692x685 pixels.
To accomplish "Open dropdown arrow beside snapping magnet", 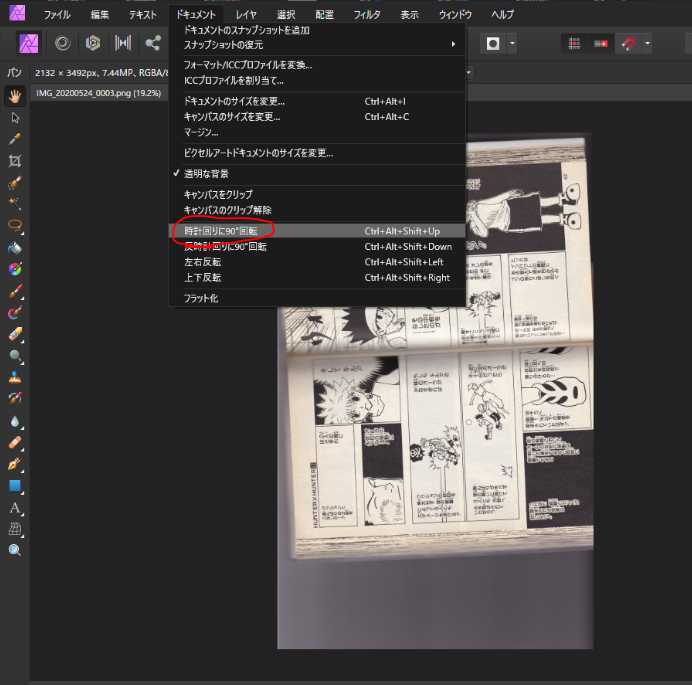I will (x=648, y=44).
